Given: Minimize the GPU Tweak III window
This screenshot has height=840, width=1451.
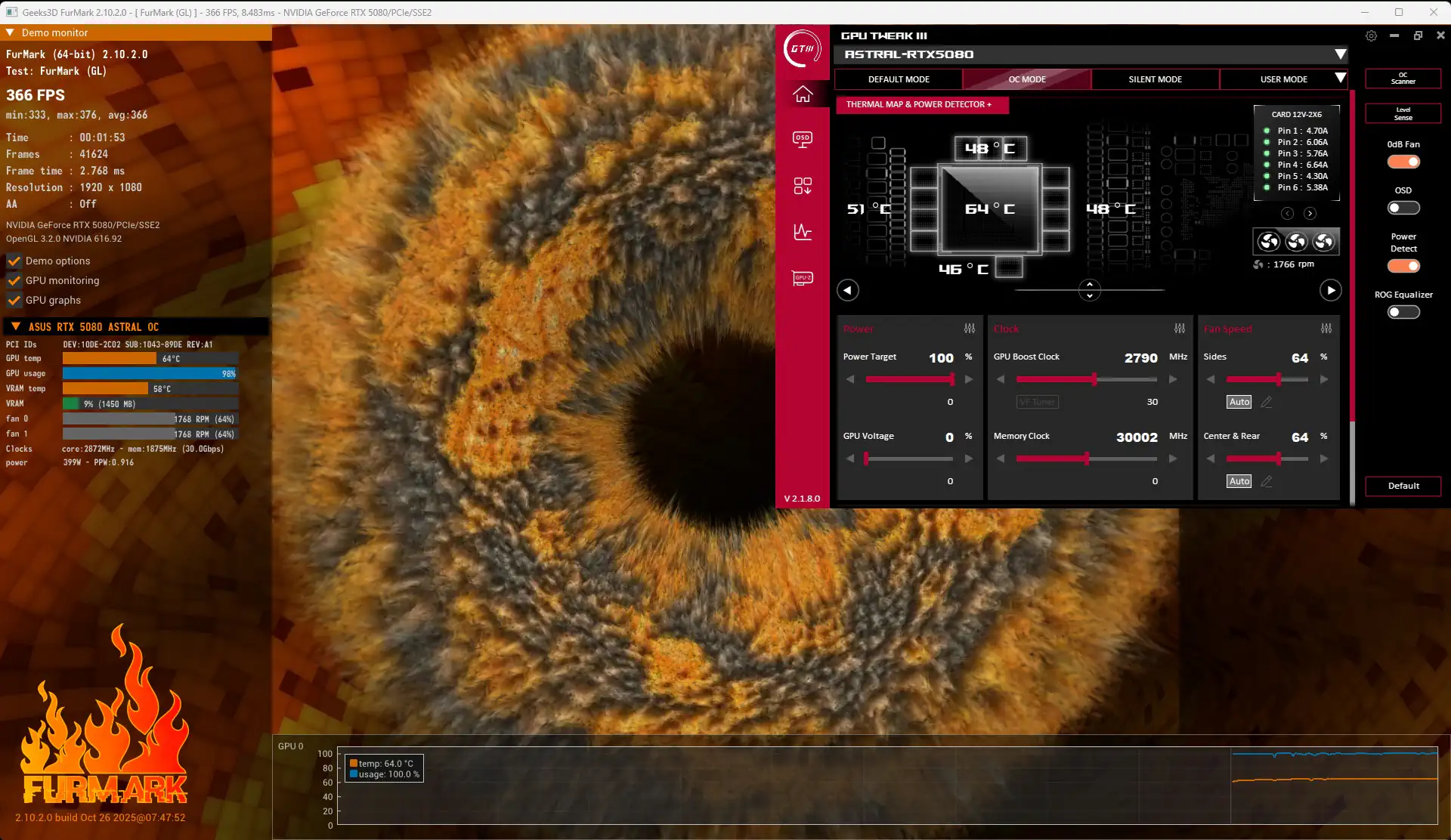Looking at the screenshot, I should click(1394, 36).
